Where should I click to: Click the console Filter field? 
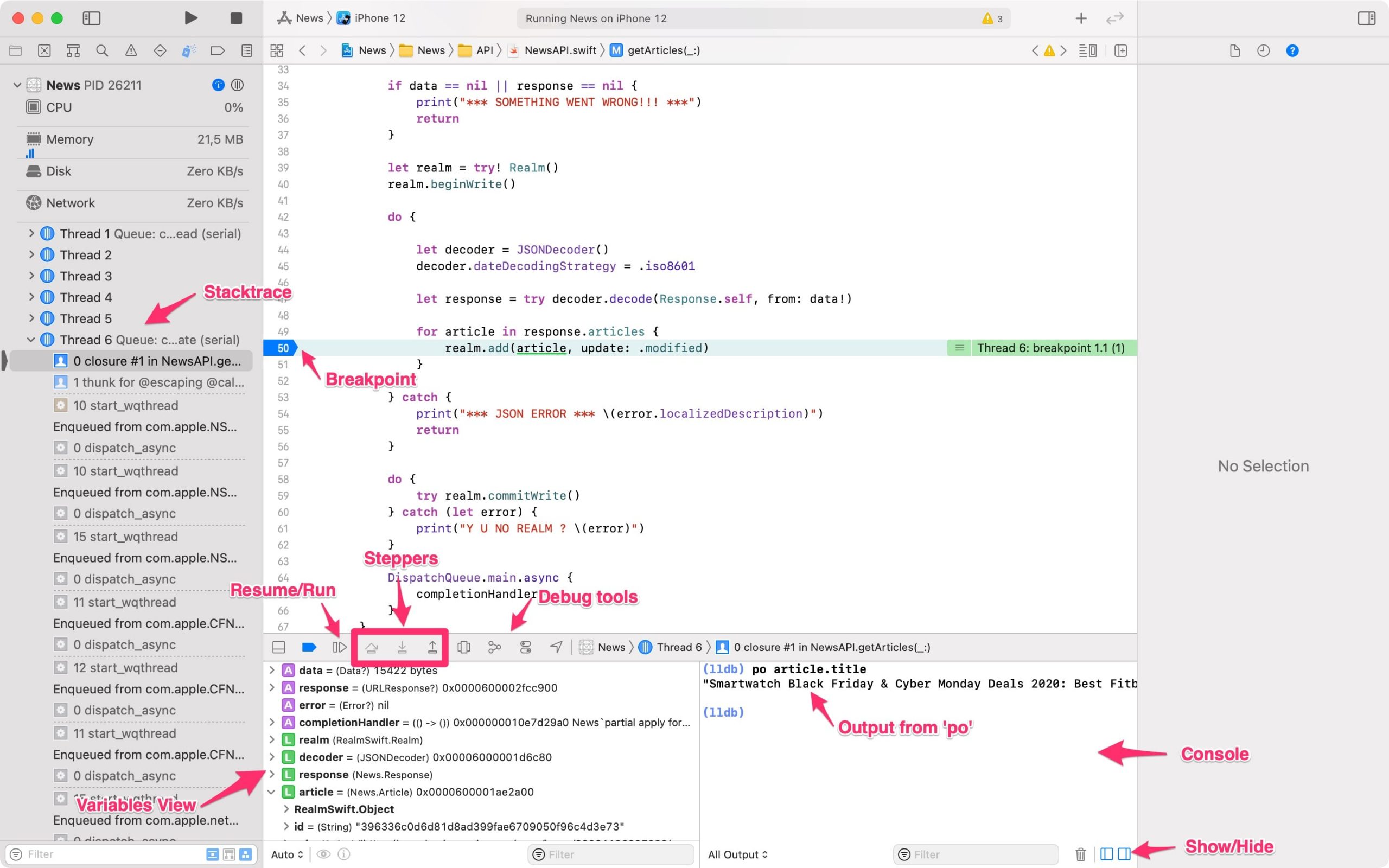pyautogui.click(x=976, y=854)
